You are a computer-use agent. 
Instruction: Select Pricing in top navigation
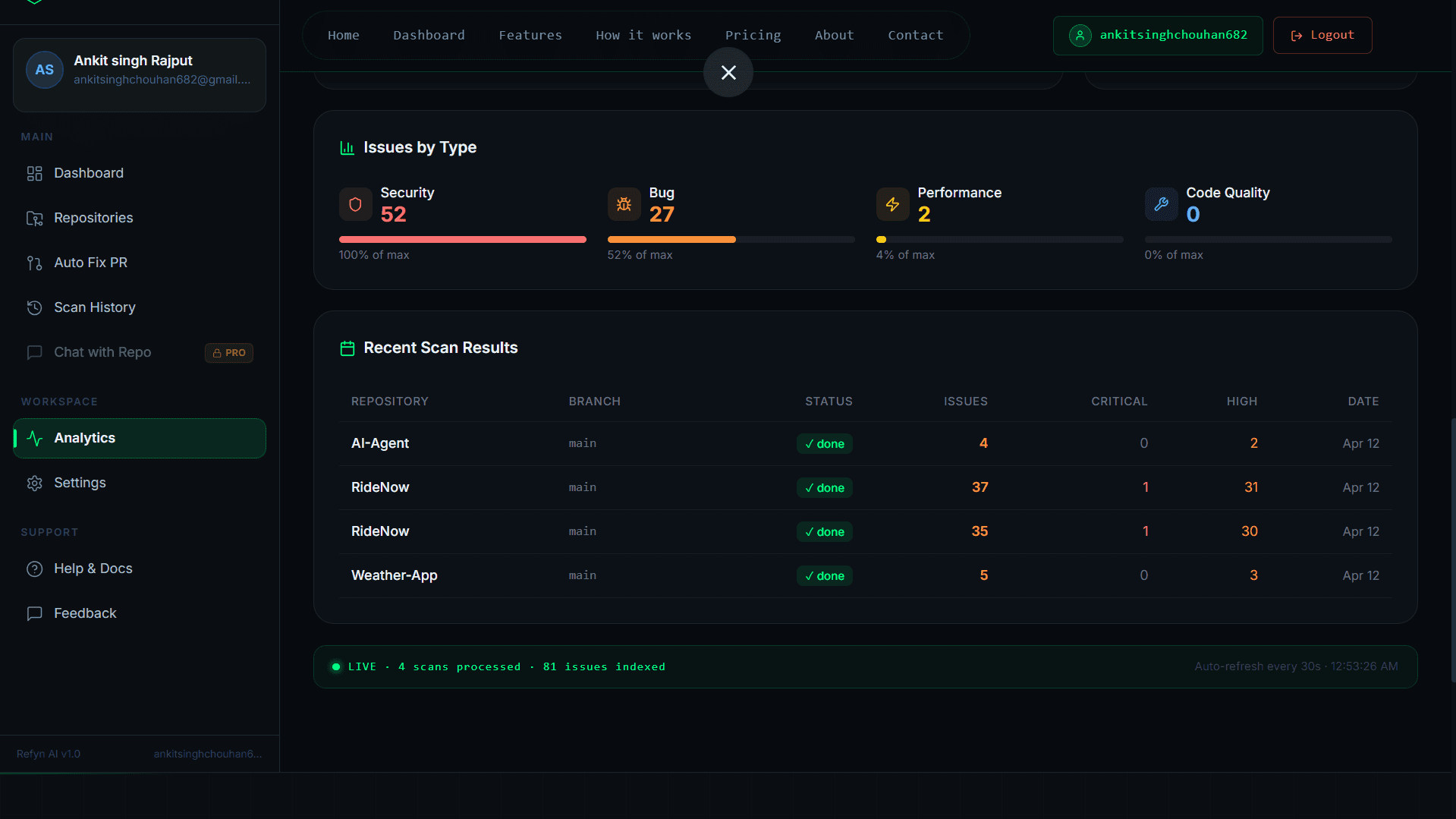pos(753,35)
